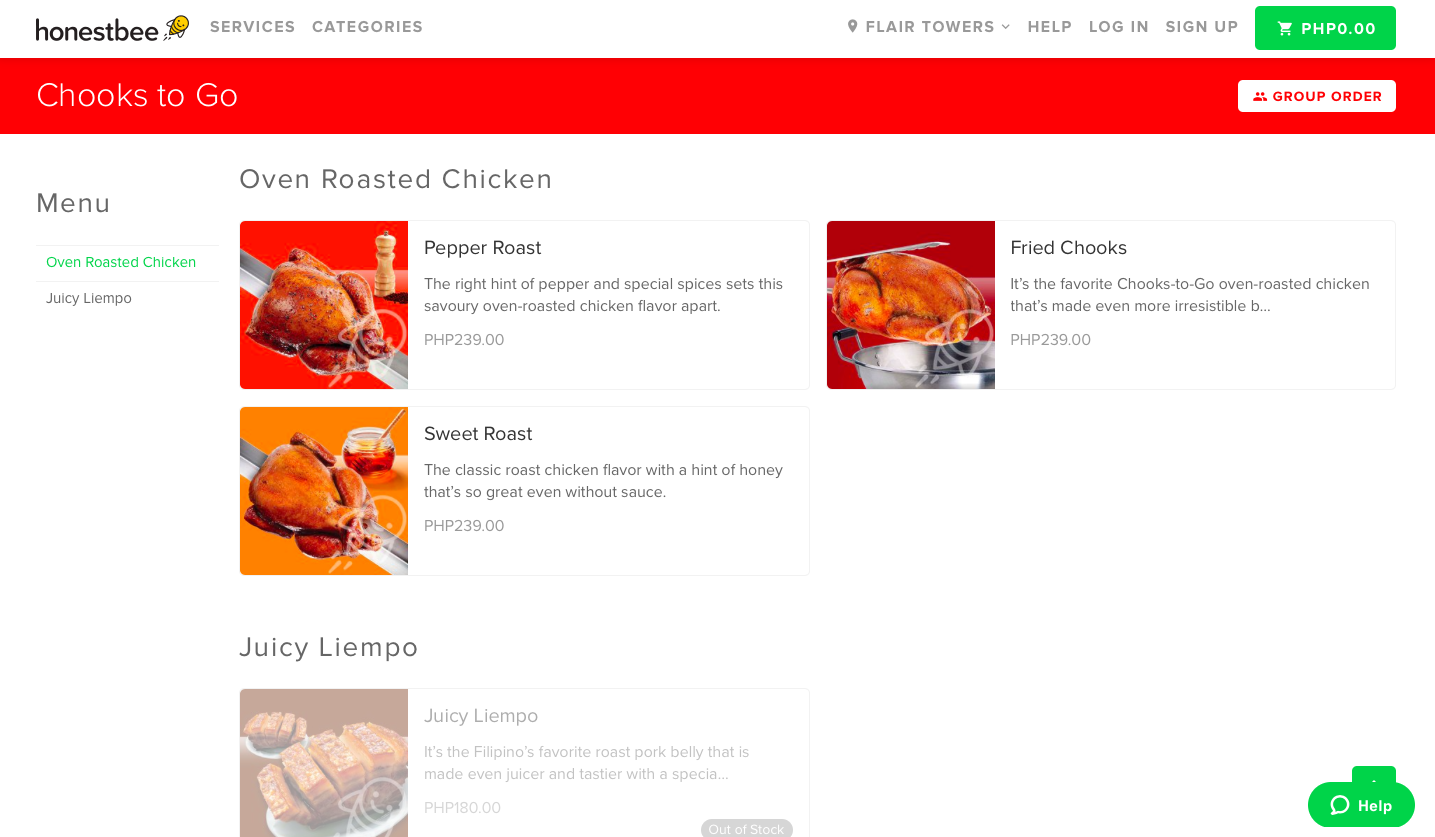Open the Categories menu
1435x837 pixels.
(367, 27)
